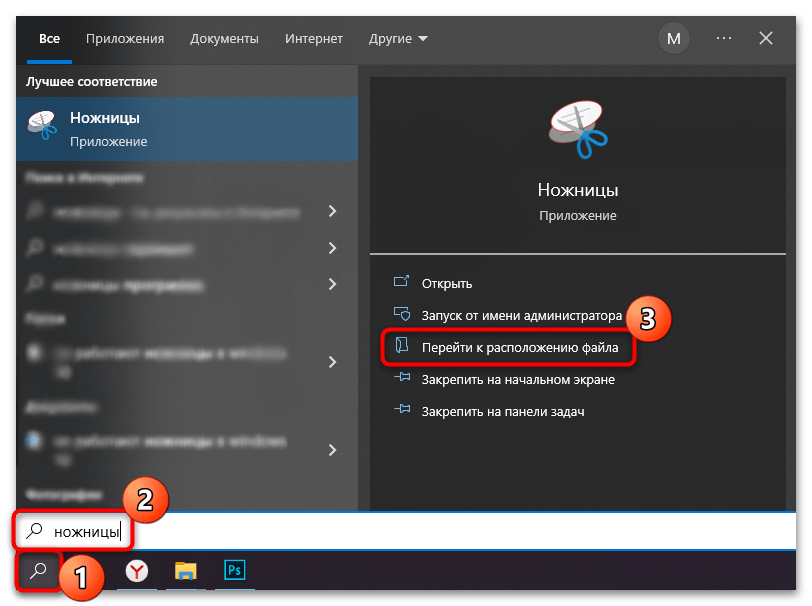This screenshot has height=606, width=812.
Task: Click Открыть to launch Ножницы
Action: [446, 283]
